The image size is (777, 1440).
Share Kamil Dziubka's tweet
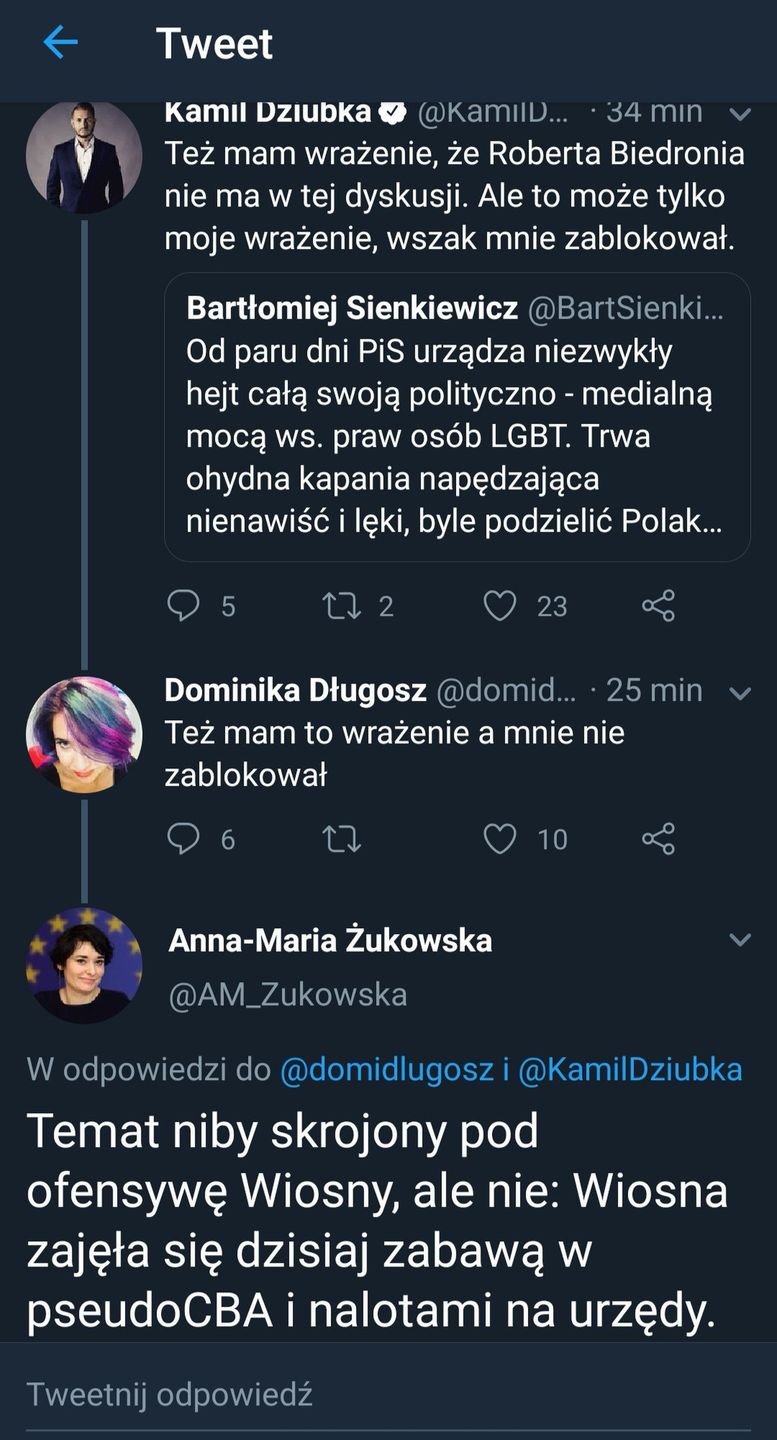click(658, 606)
